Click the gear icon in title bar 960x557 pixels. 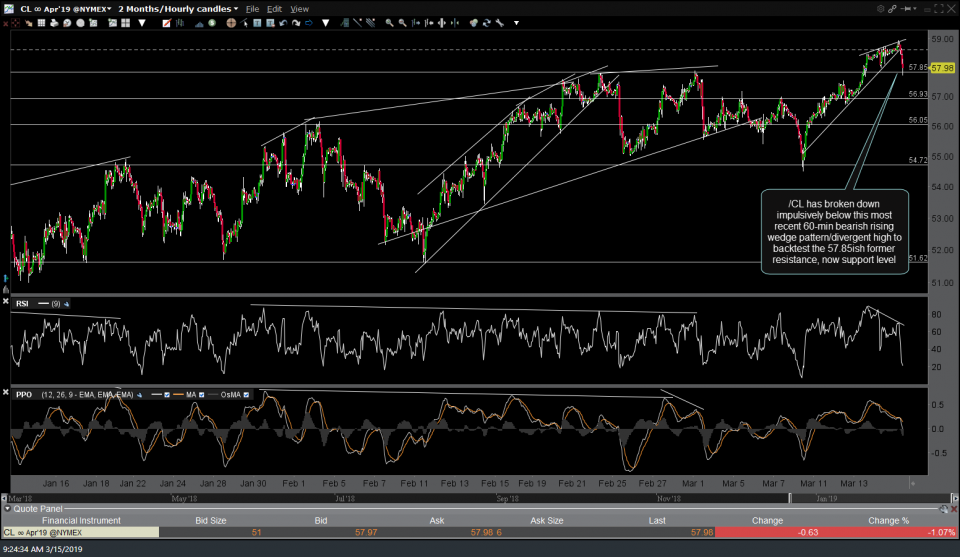click(x=880, y=9)
